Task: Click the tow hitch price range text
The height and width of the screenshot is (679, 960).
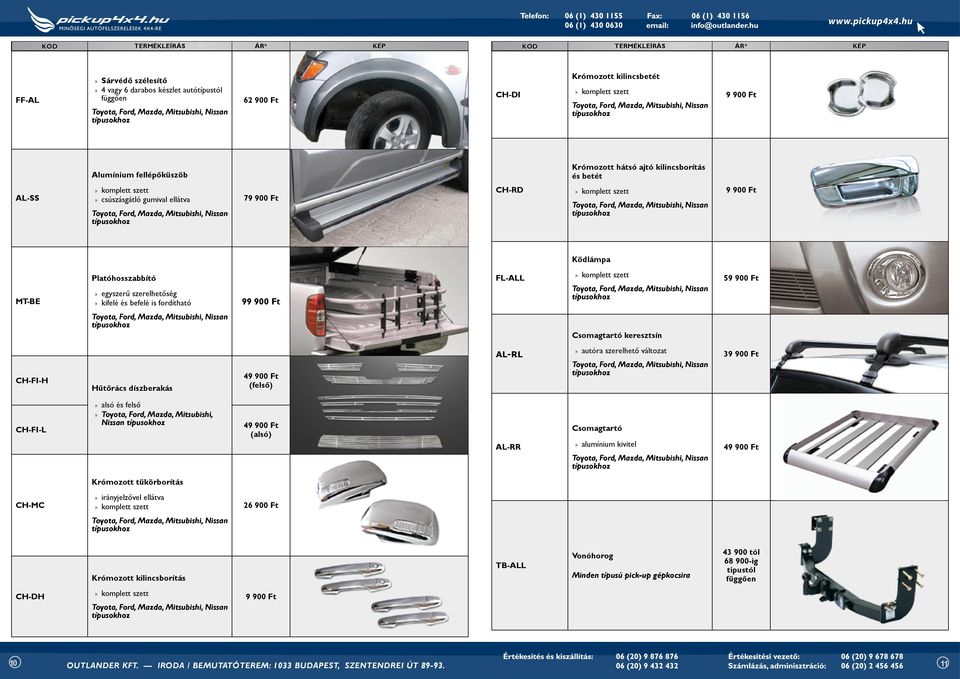Action: [741, 565]
